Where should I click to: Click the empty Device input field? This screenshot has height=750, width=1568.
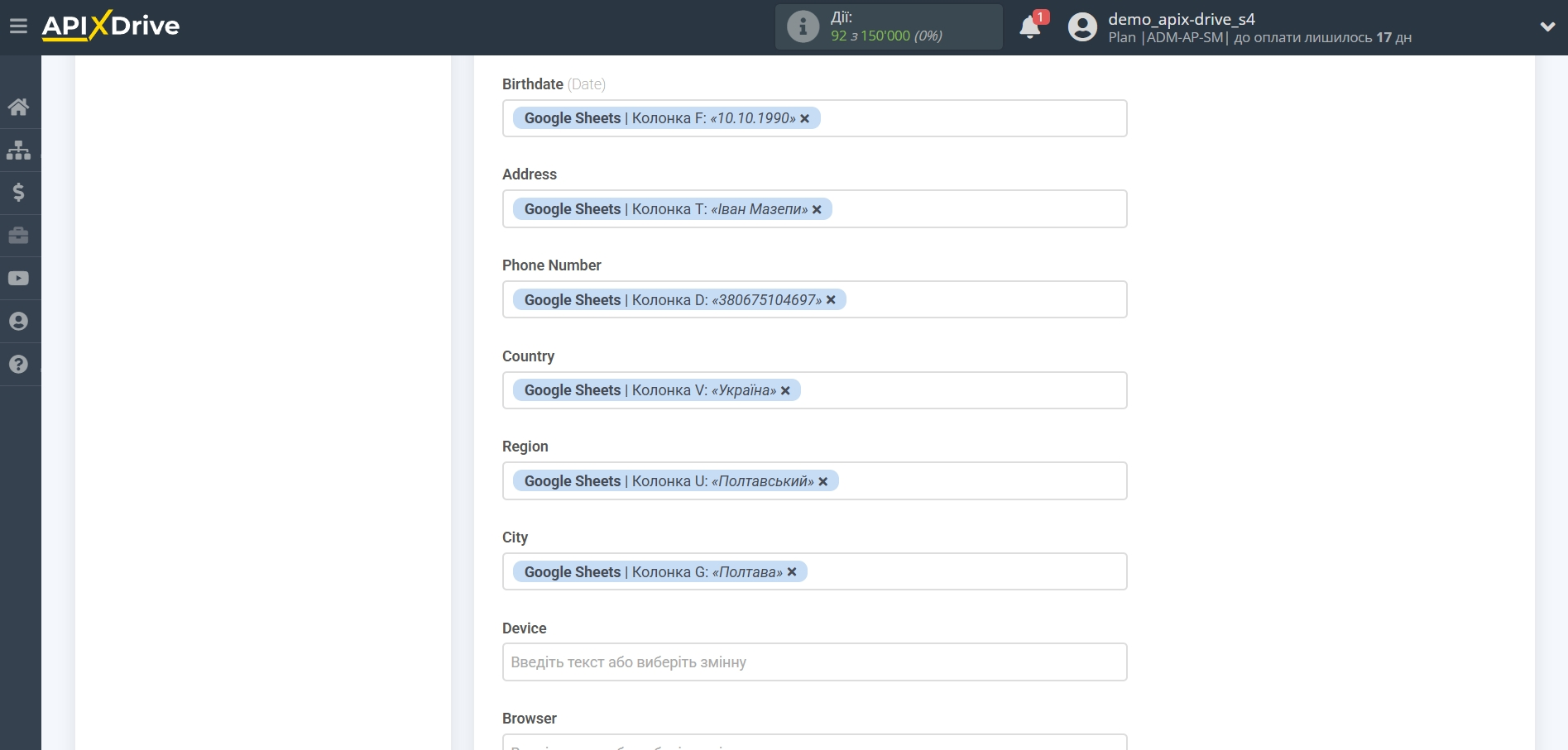[x=814, y=662]
